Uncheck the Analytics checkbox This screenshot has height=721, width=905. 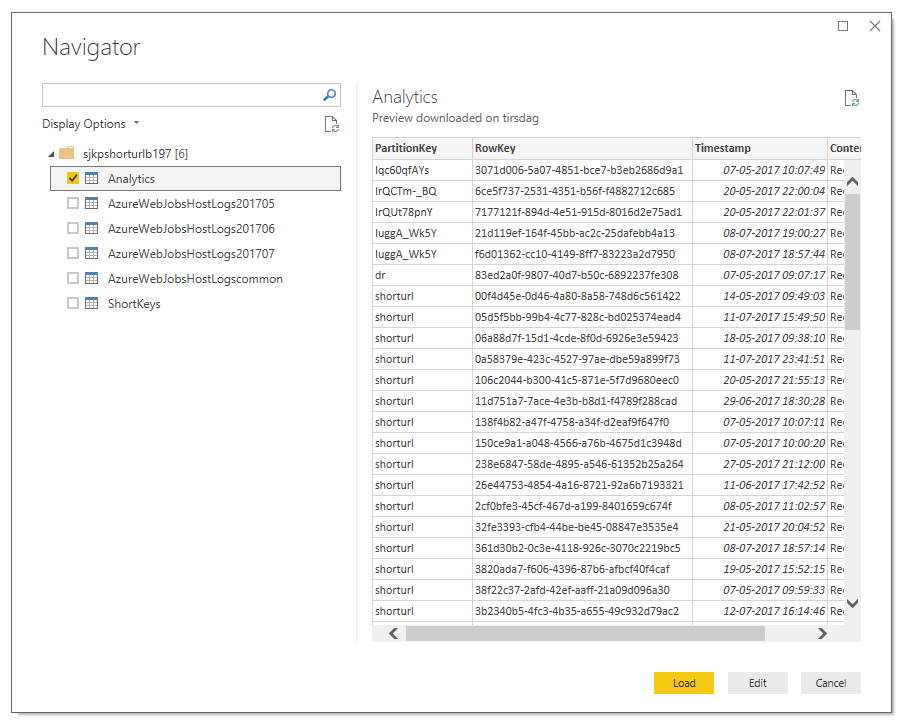click(73, 179)
